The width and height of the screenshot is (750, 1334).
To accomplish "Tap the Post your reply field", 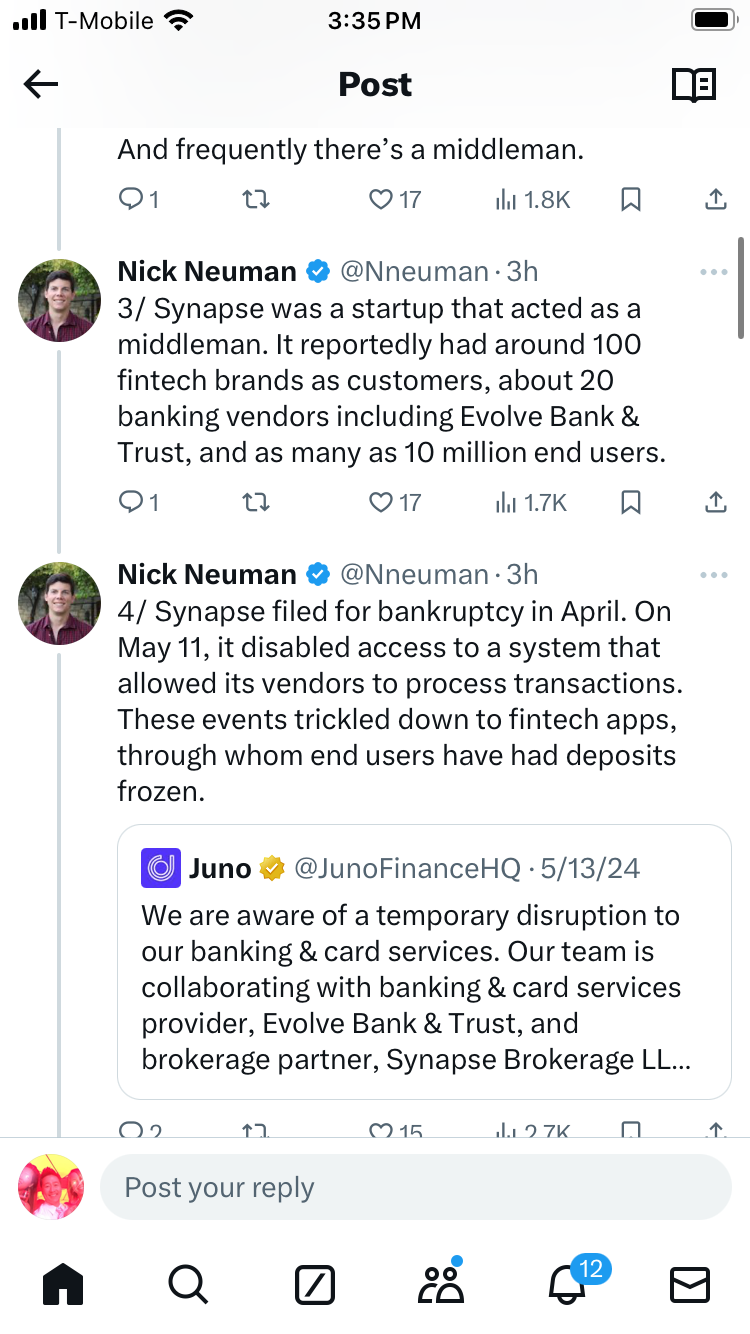I will point(415,1188).
